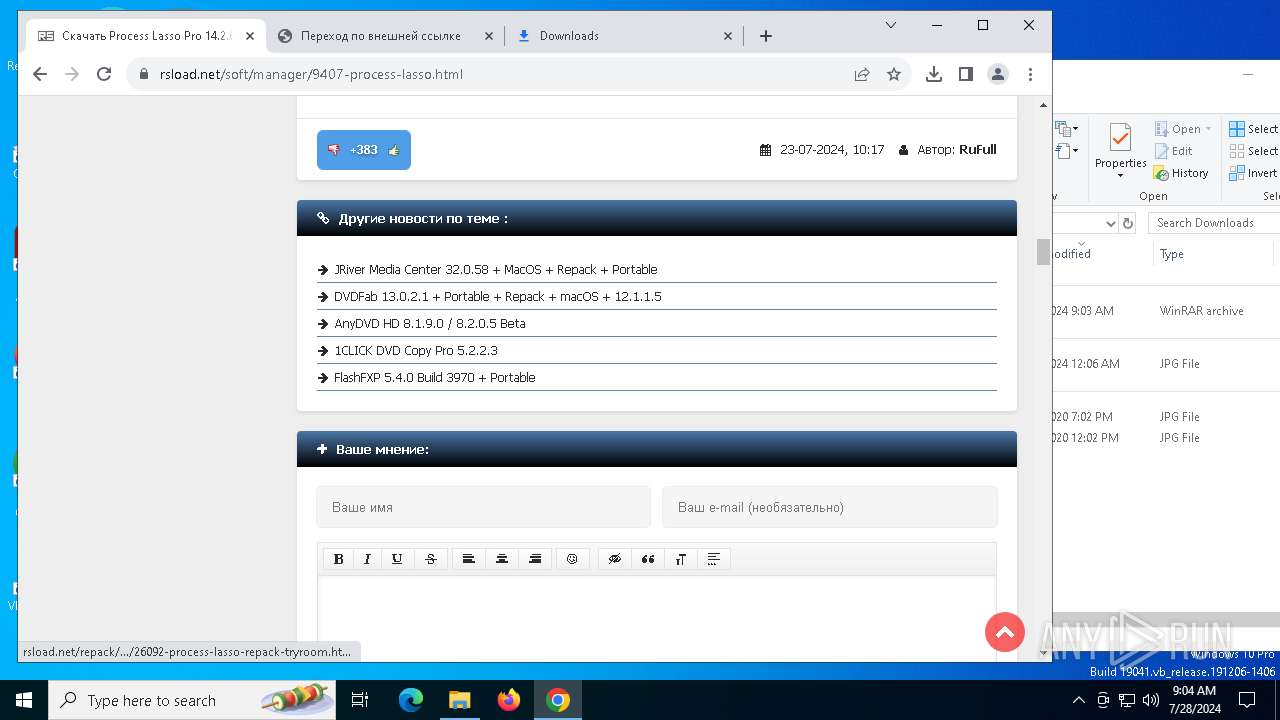This screenshot has height=720, width=1280.
Task: Close the Downloads tab
Action: coord(728,36)
